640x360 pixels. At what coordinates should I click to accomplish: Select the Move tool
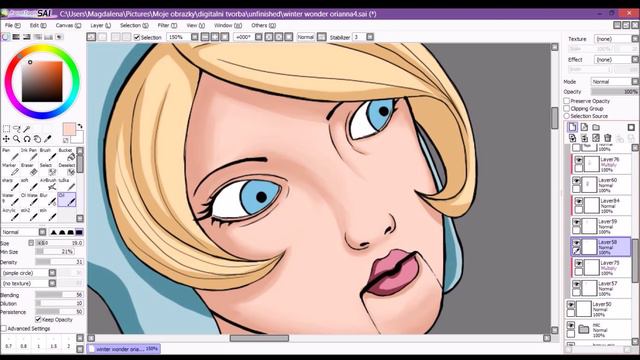pos(6,139)
